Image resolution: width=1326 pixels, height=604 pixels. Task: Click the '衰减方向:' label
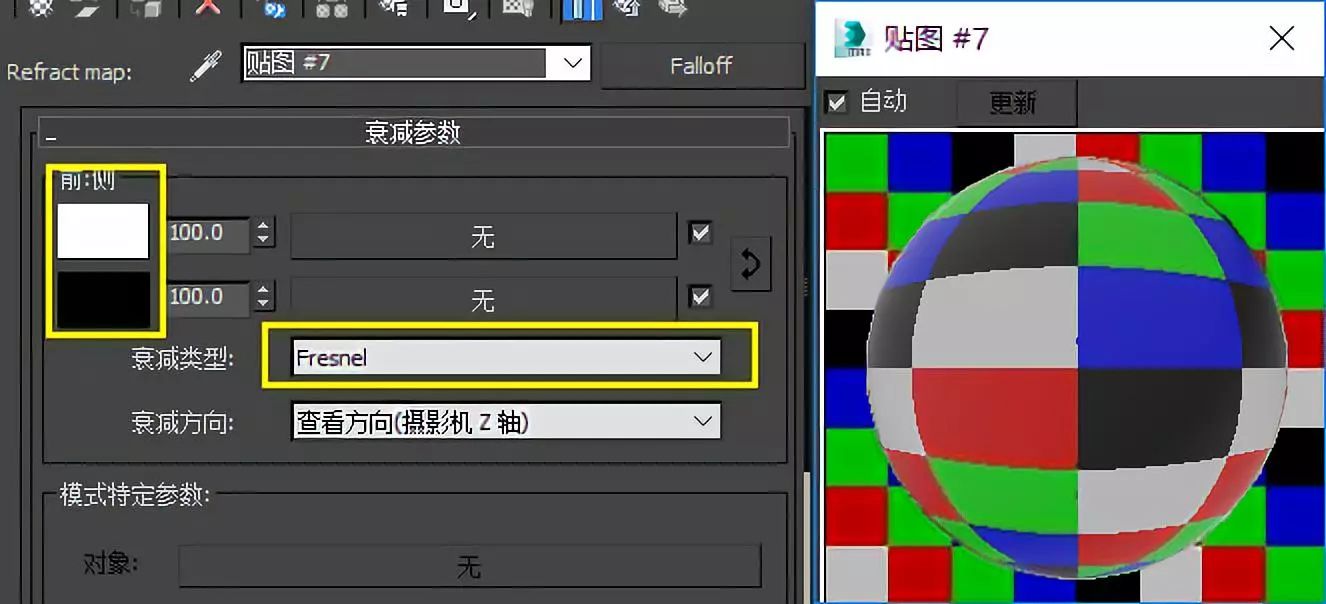182,423
